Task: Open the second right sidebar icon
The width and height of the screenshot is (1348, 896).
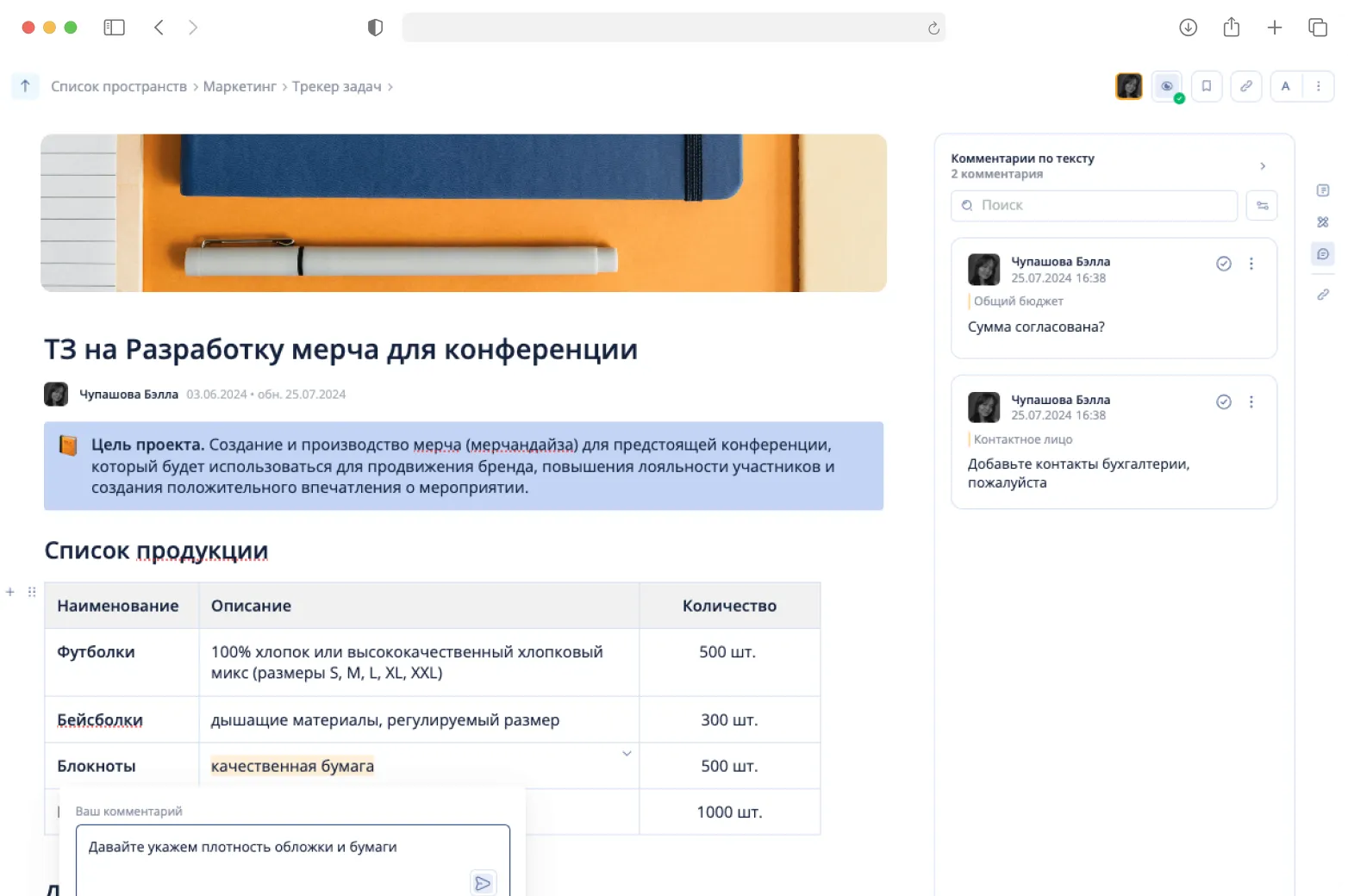Action: coord(1323,222)
